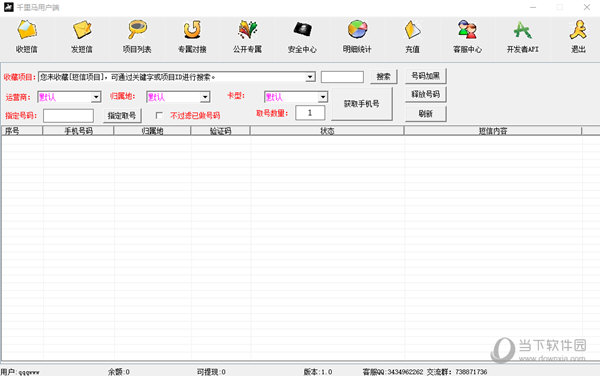Click the 状态 column header
600x376 pixels.
tap(327, 131)
